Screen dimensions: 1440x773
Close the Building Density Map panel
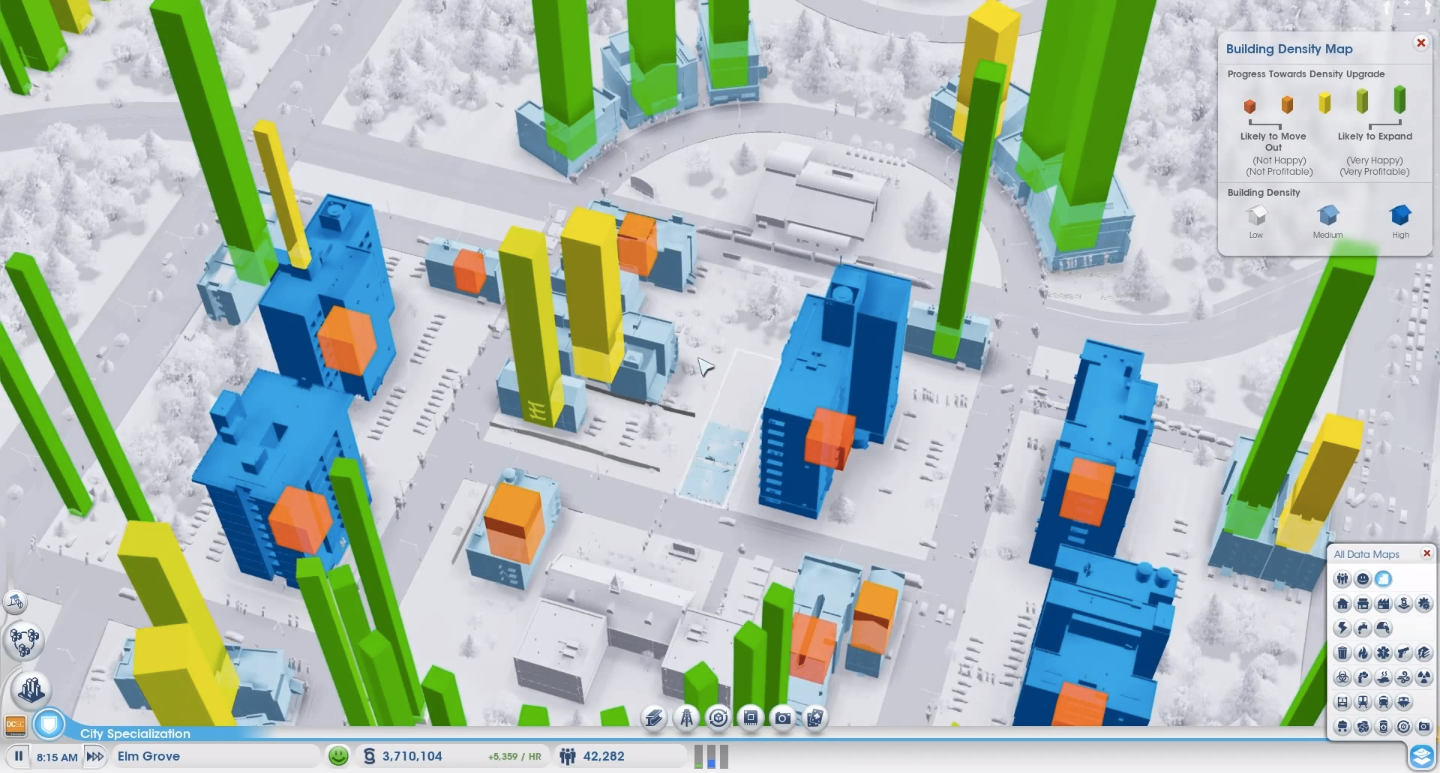1420,43
